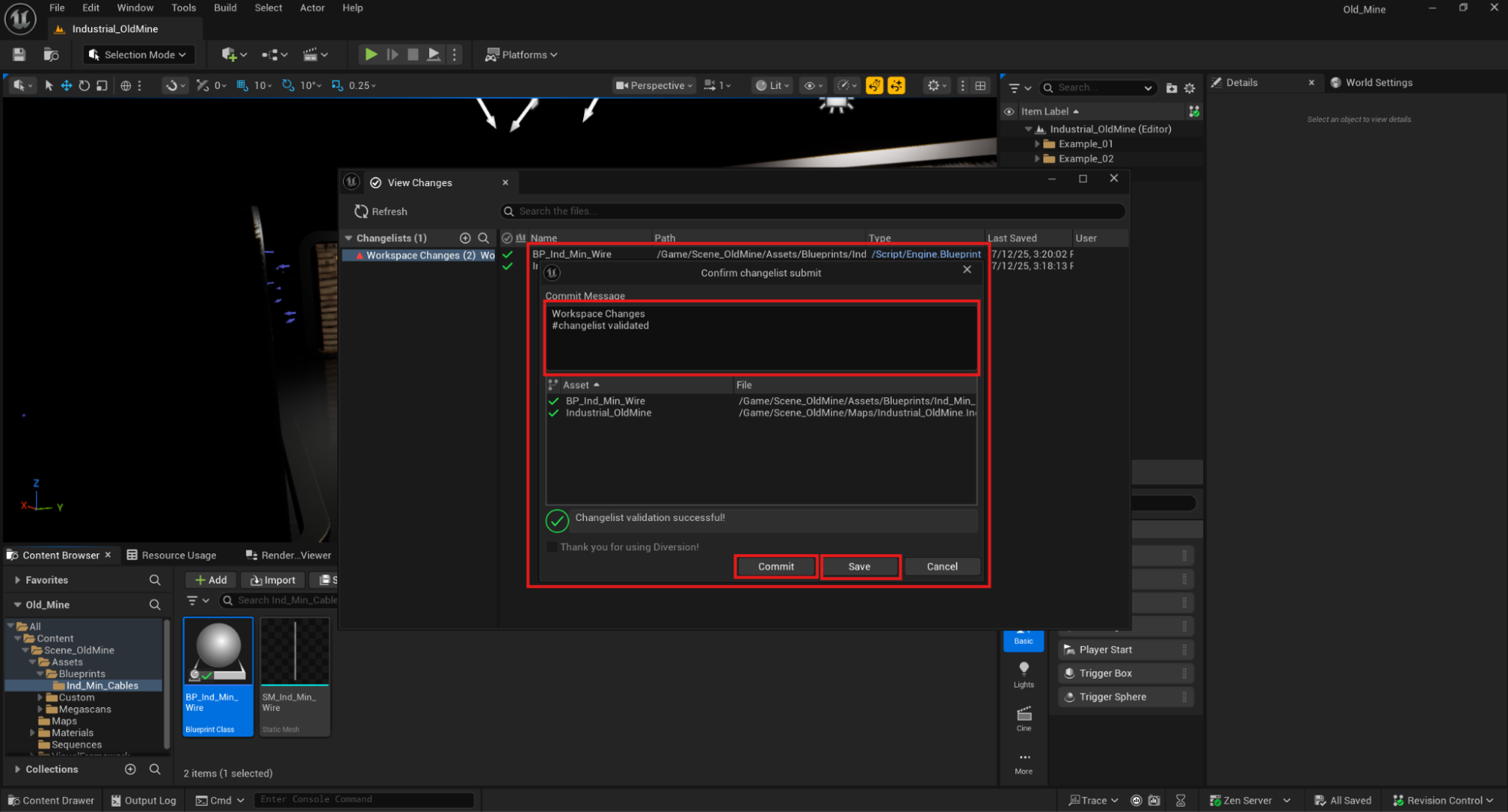
Task: Open the Cine category icon
Action: click(1023, 719)
